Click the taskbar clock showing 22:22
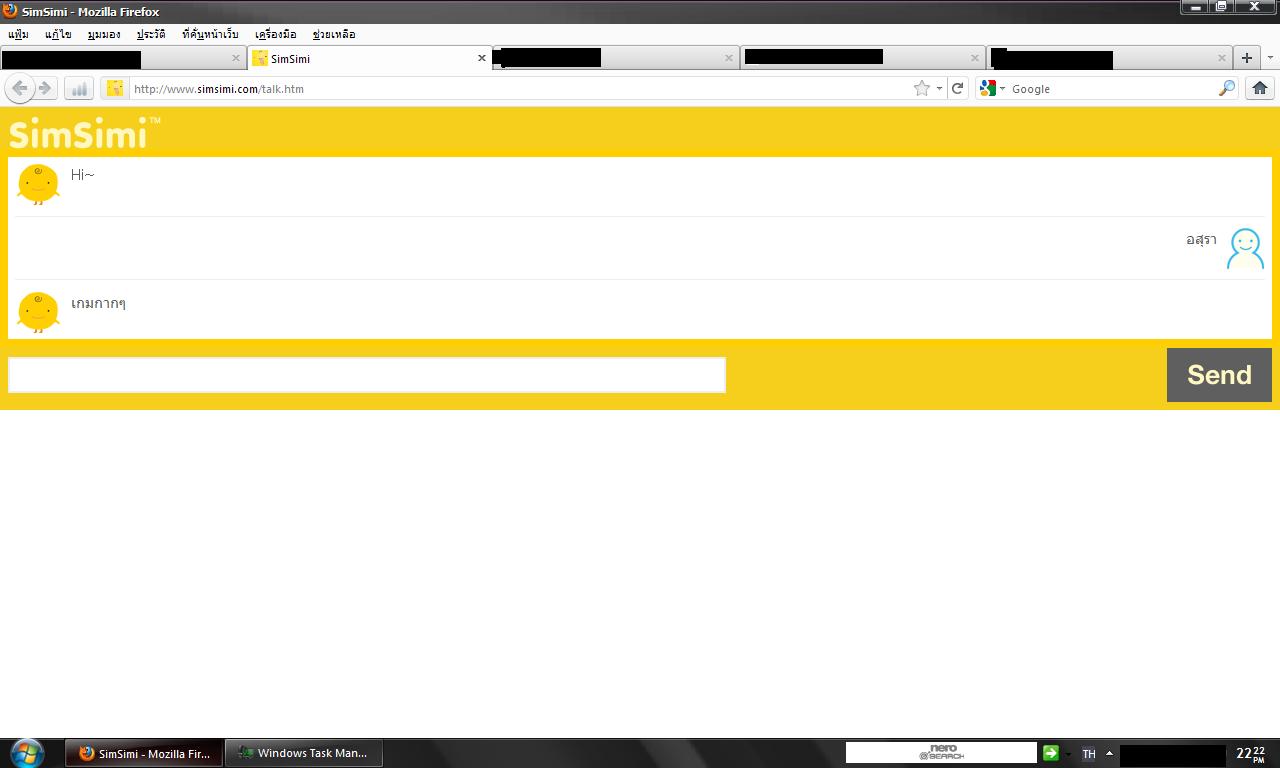This screenshot has width=1280, height=768. coord(1251,754)
